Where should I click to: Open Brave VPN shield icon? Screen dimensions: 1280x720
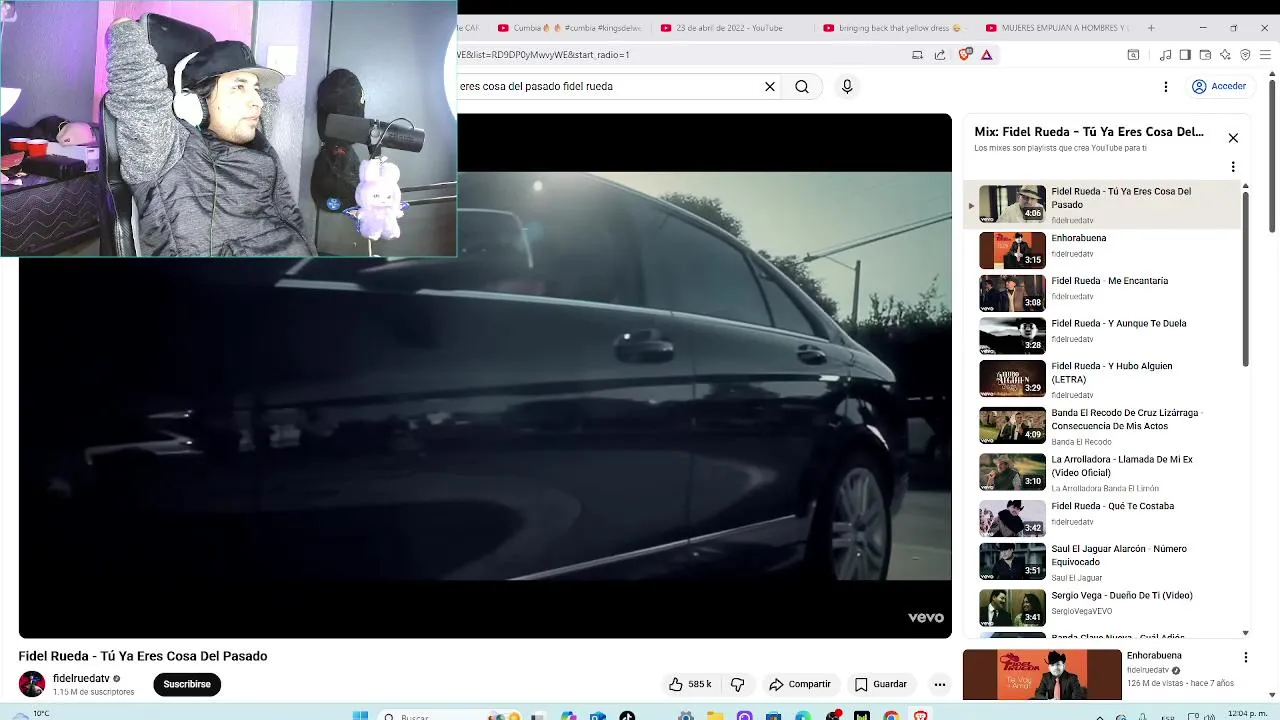point(1245,55)
